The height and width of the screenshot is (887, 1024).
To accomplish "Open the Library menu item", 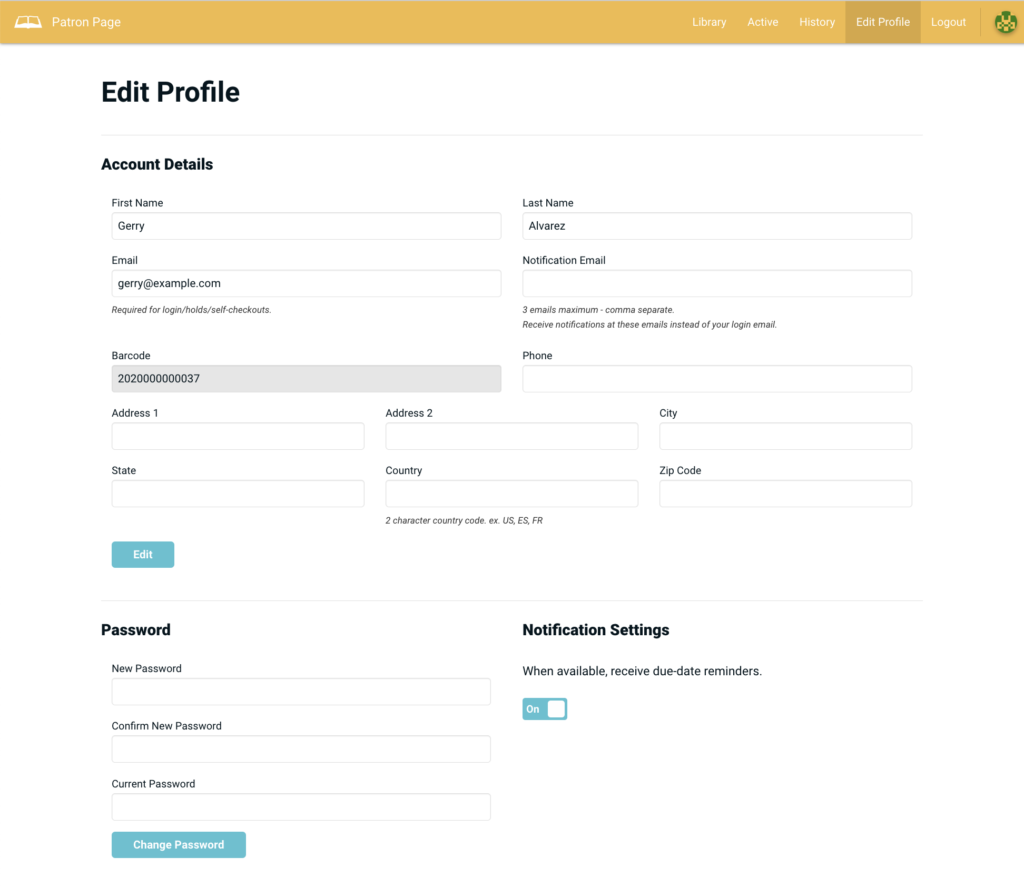I will [709, 22].
